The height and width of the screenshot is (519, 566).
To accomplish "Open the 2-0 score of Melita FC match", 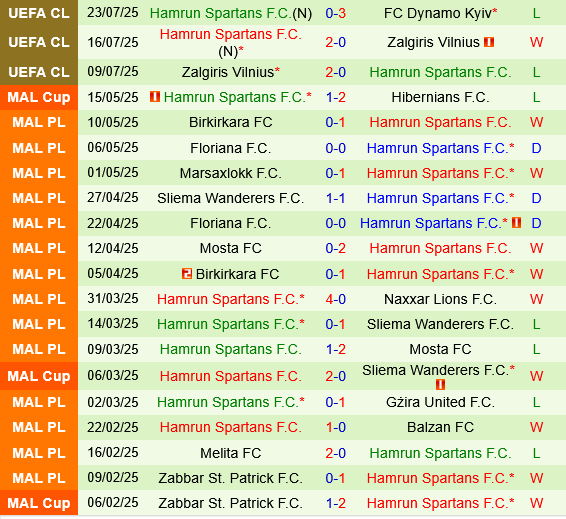I will point(335,453).
